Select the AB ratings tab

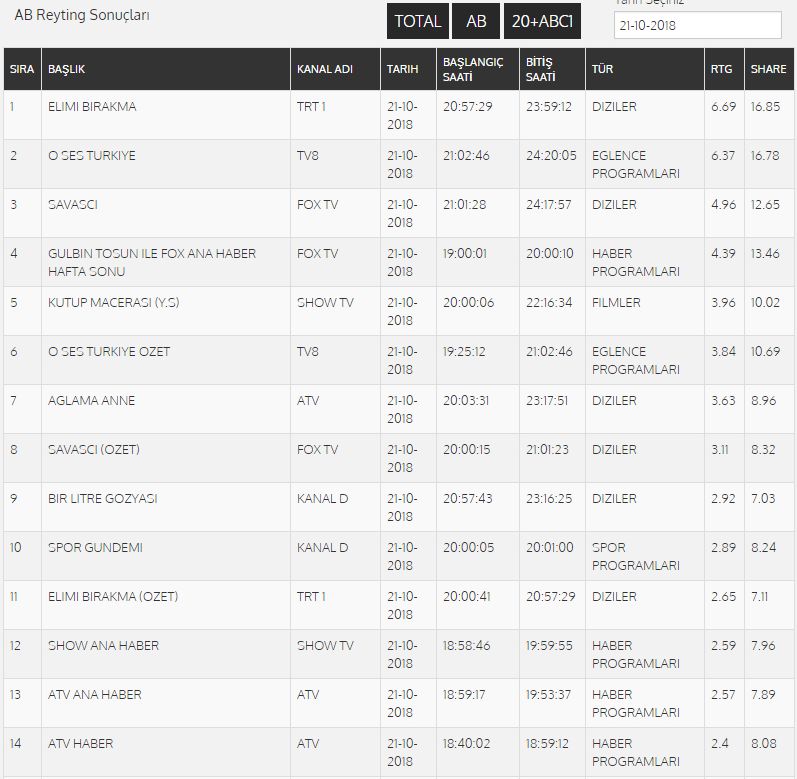click(x=476, y=21)
